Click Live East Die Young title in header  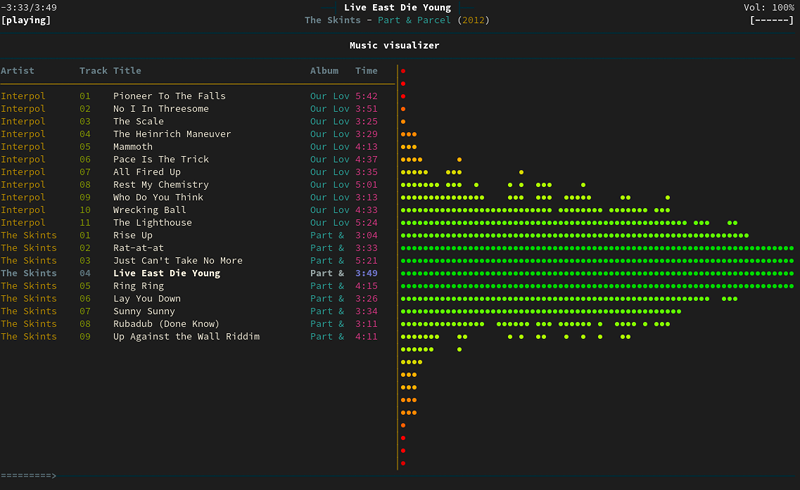coord(397,8)
